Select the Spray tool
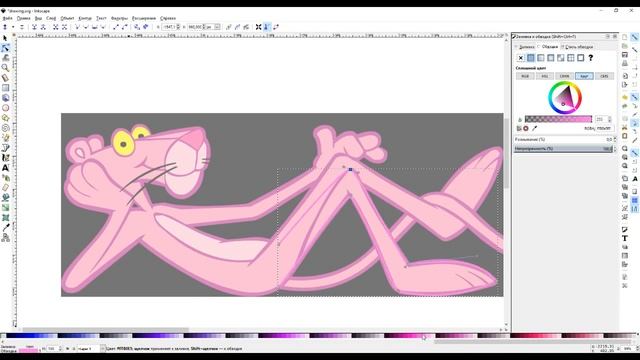640x360 pixels. click(x=5, y=178)
